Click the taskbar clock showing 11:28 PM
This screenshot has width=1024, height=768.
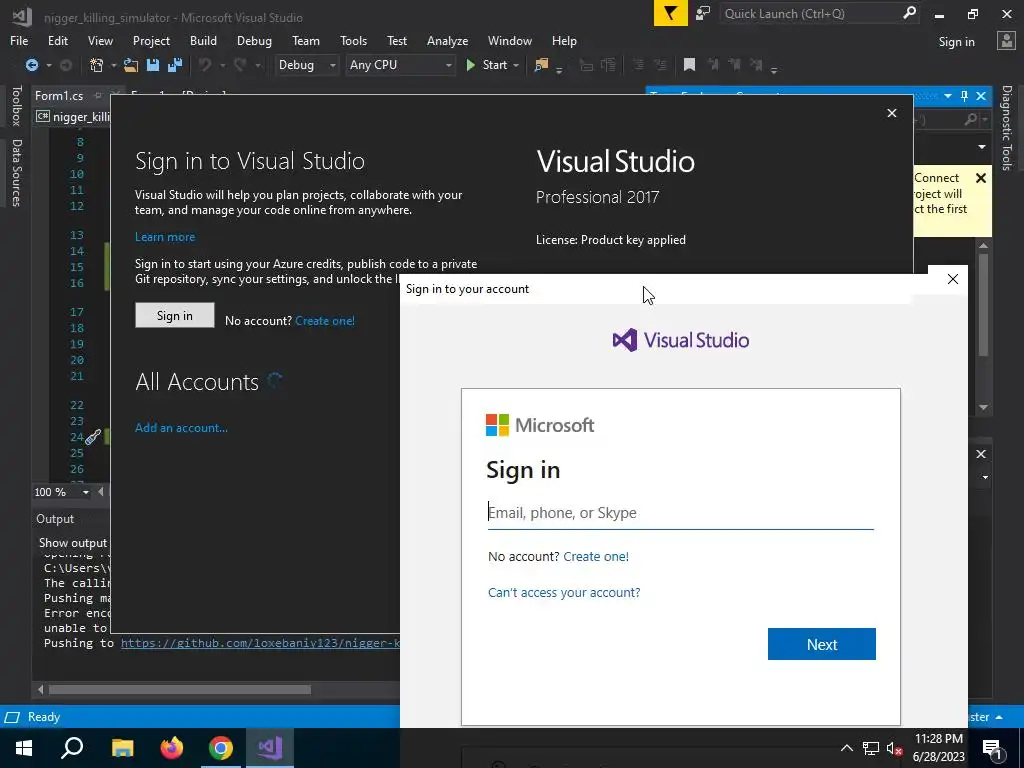[x=938, y=739]
